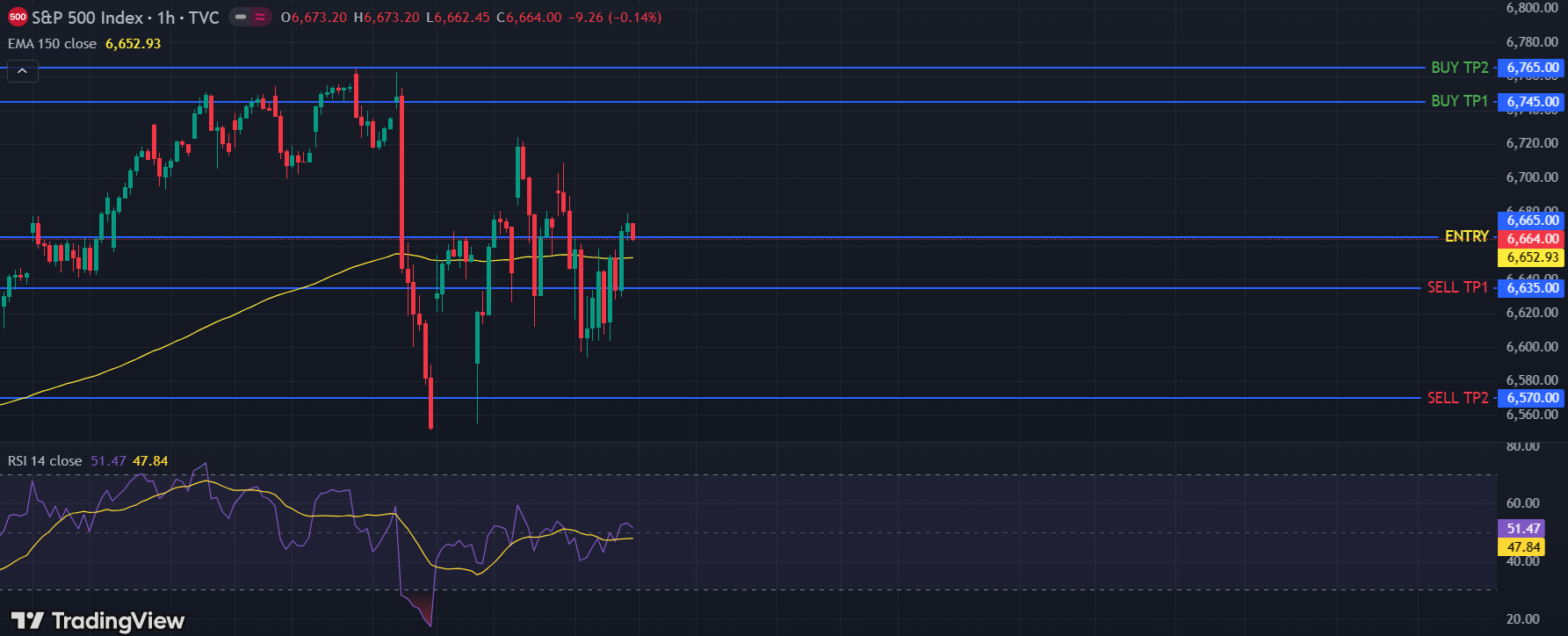Click the pink wavy-line indicator icon
The height and width of the screenshot is (636, 1568).
click(x=260, y=18)
